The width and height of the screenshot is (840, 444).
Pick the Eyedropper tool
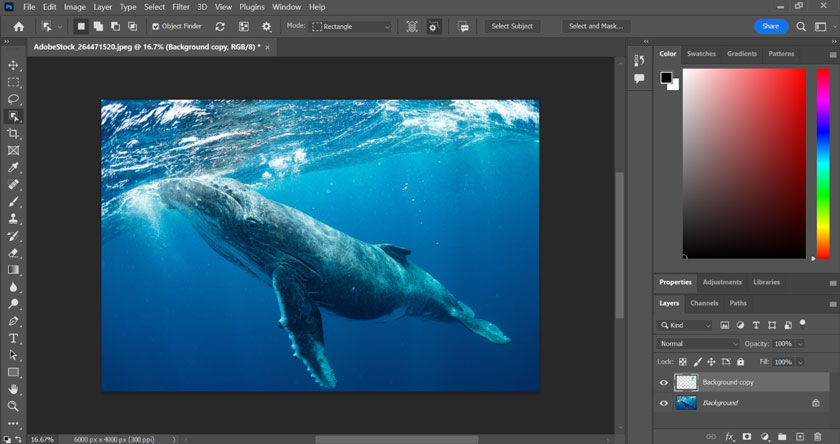[13, 168]
